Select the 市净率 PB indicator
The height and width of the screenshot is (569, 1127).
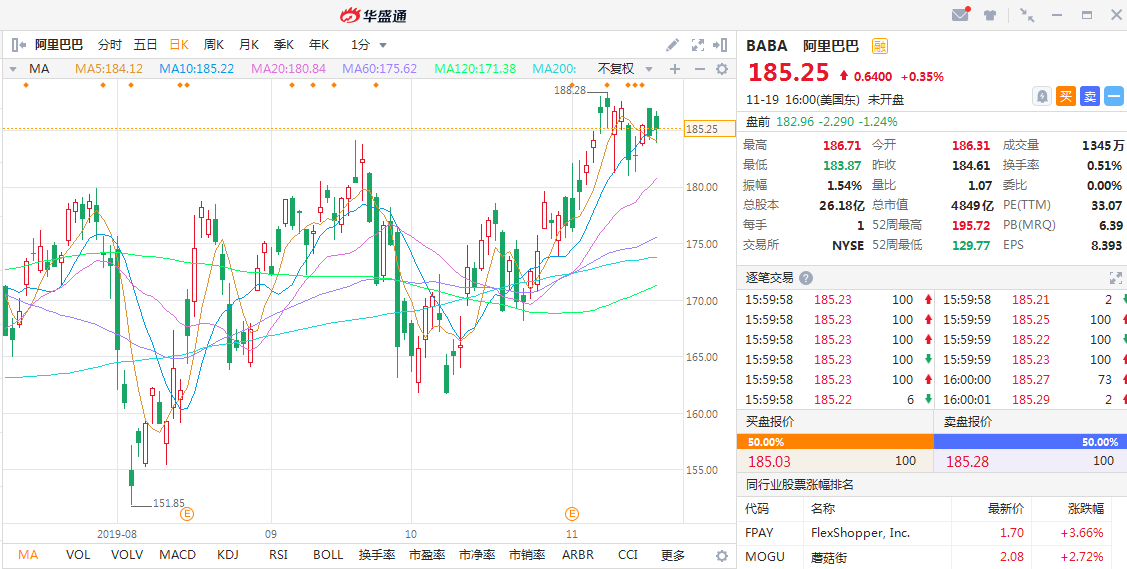[477, 555]
